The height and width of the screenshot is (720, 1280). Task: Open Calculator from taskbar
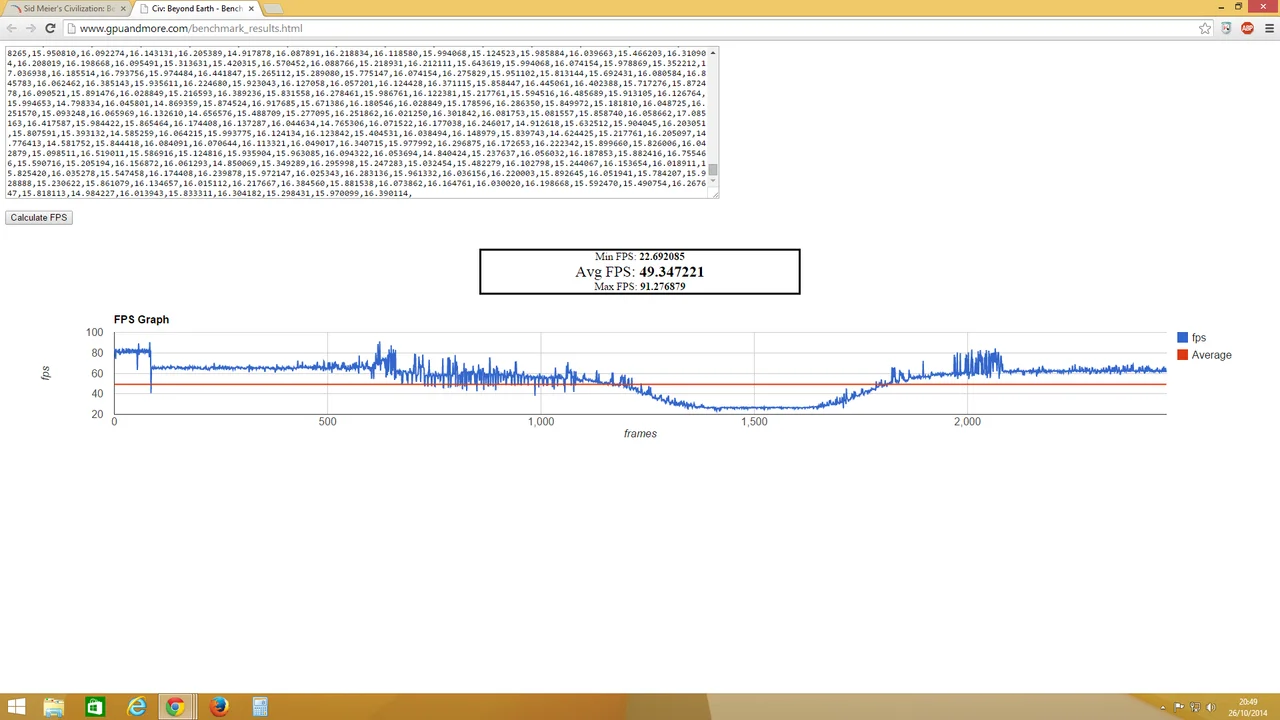[259, 707]
